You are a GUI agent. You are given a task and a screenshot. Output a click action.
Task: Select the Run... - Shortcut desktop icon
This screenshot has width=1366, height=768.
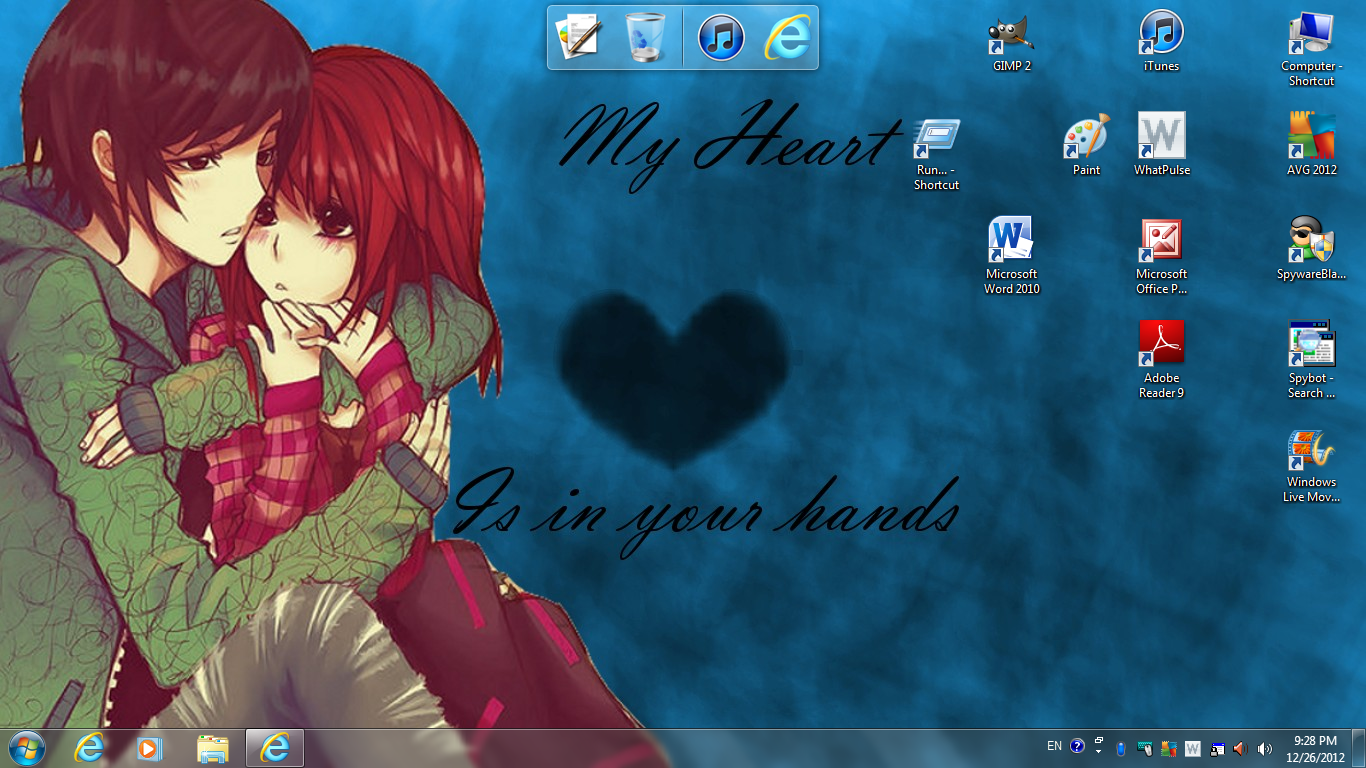(936, 154)
